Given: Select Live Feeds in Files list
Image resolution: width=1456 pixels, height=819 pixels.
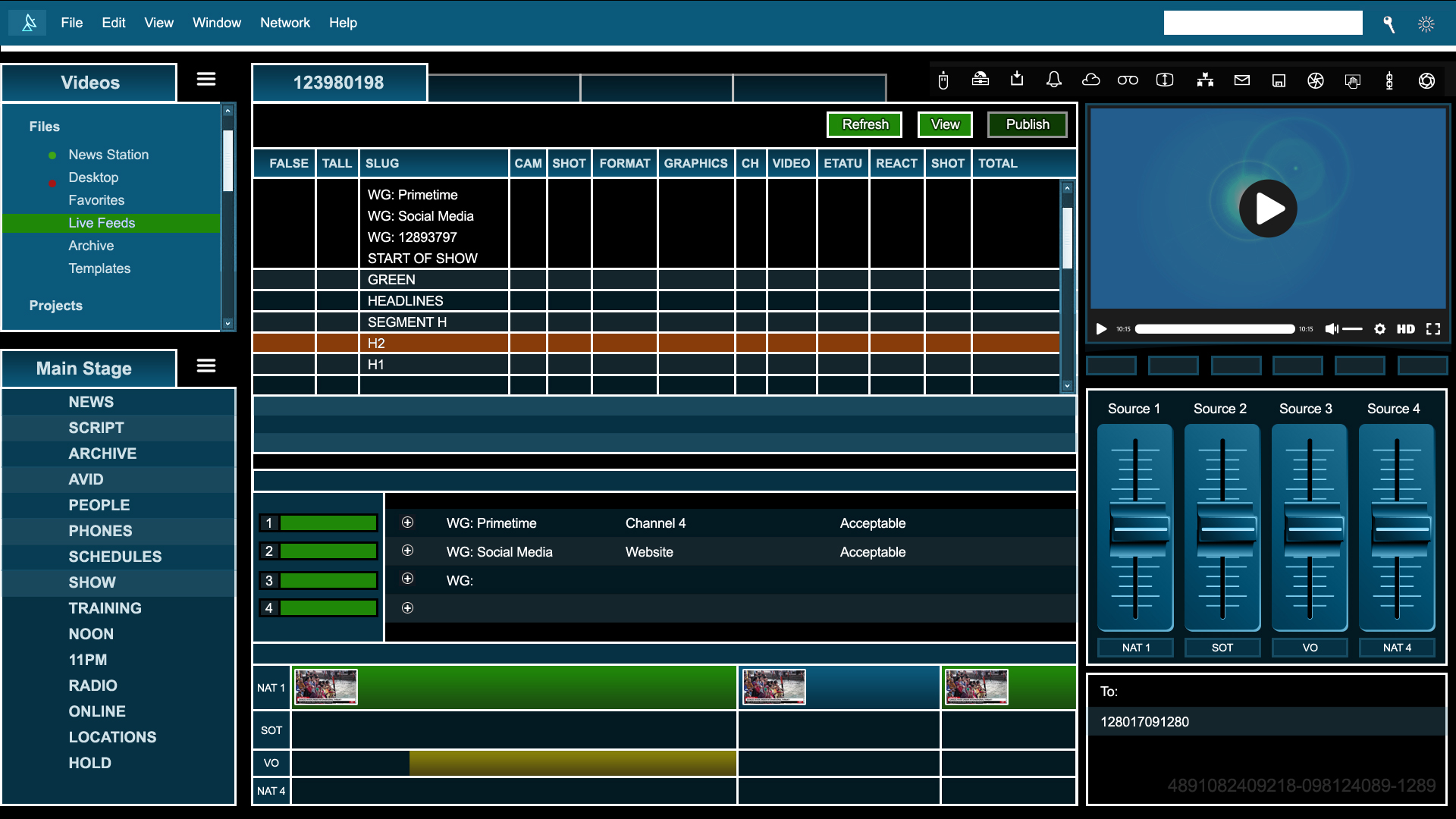Looking at the screenshot, I should point(102,223).
